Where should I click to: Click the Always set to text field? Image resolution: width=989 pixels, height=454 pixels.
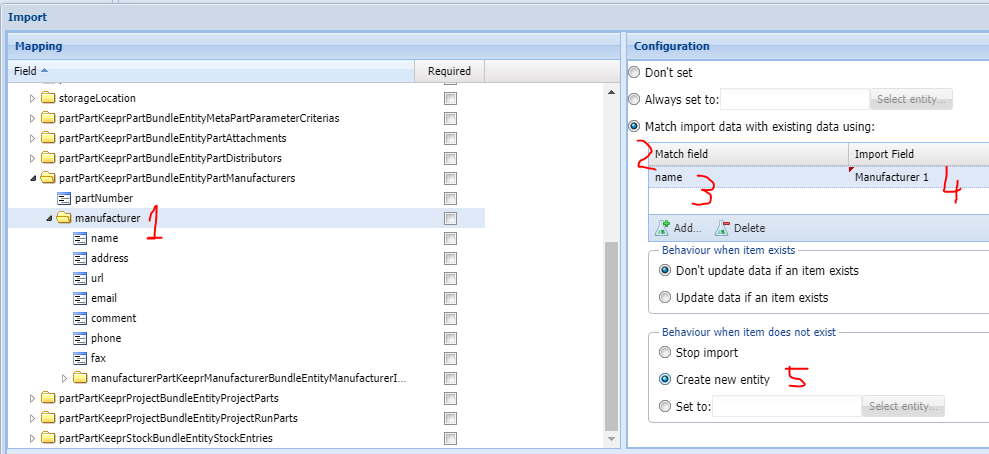[795, 99]
